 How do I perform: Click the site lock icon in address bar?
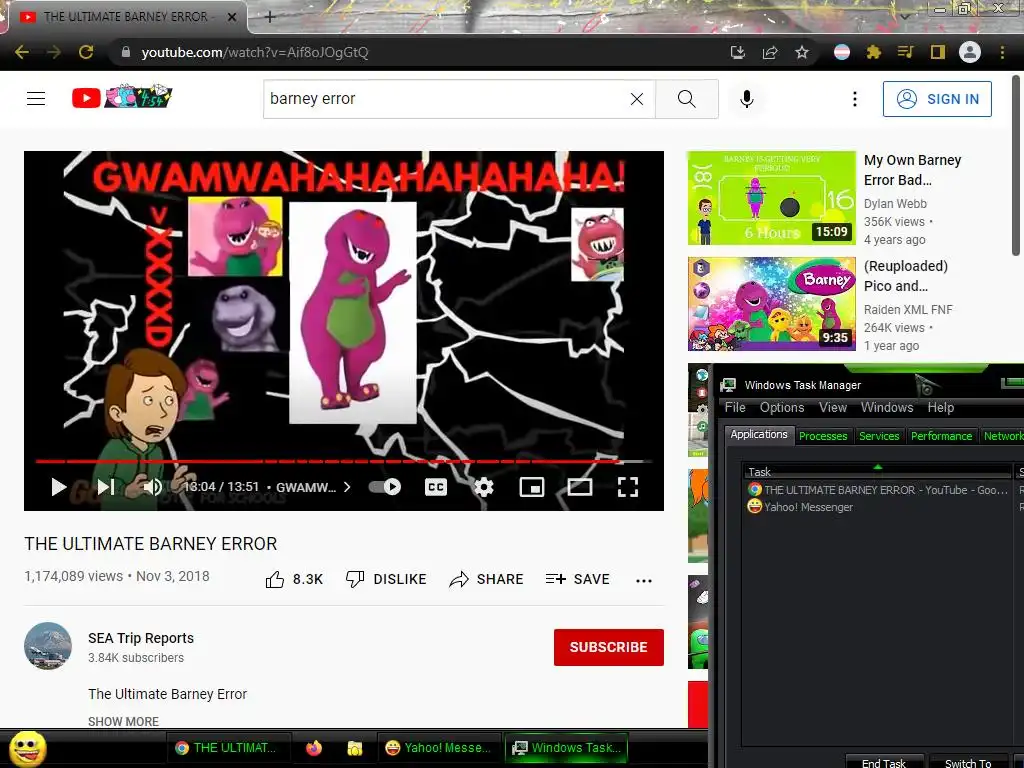tap(126, 52)
